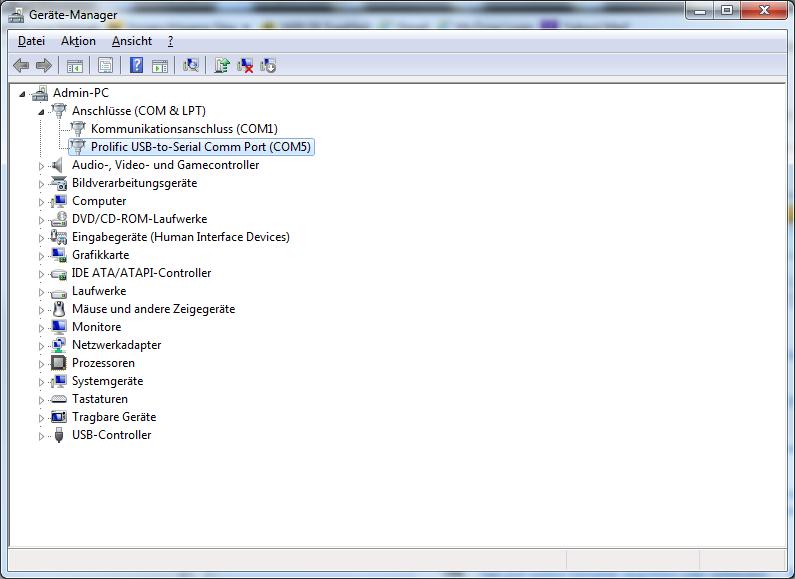The image size is (795, 579).
Task: Toggle the console tree show/hide icon
Action: [75, 65]
